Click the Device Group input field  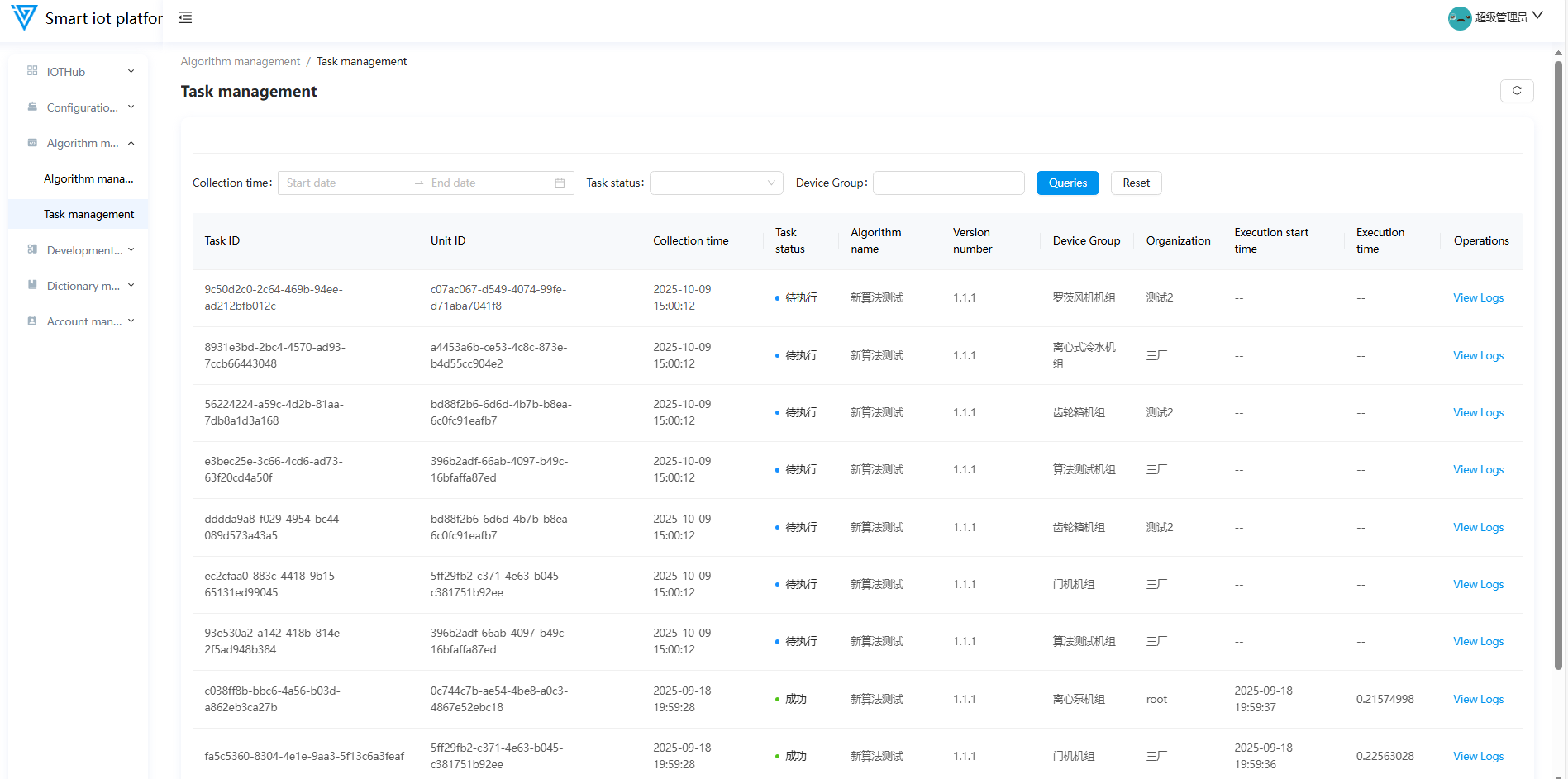click(x=948, y=183)
